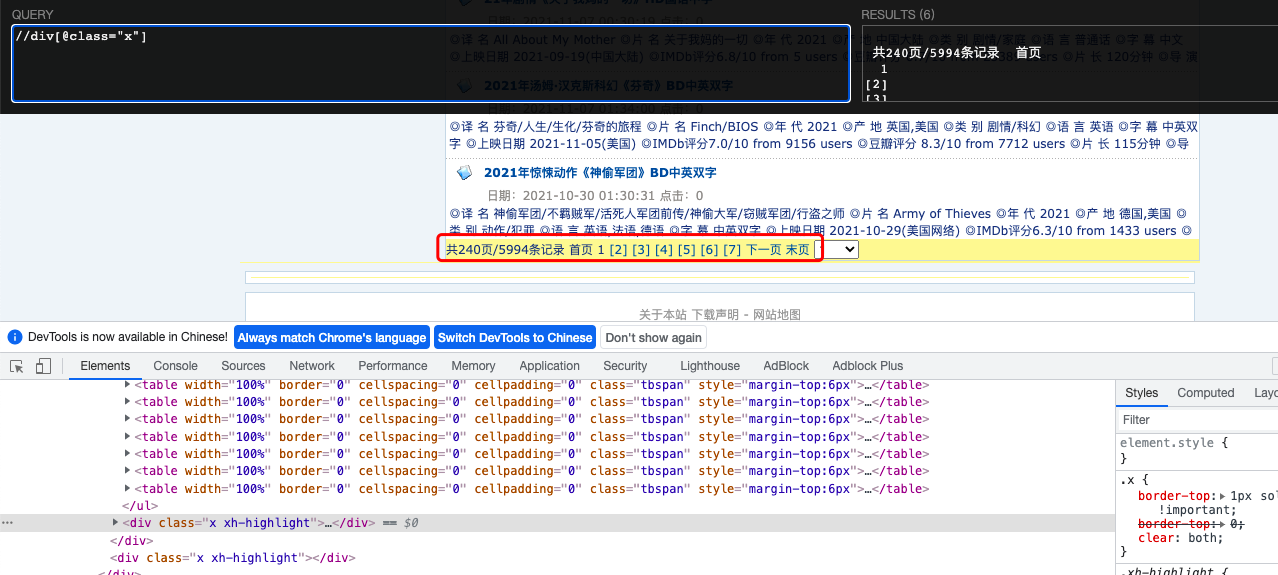The width and height of the screenshot is (1278, 575).
Task: Click the 共240页/5994条记录 text in RESULTS panel
Action: (936, 53)
